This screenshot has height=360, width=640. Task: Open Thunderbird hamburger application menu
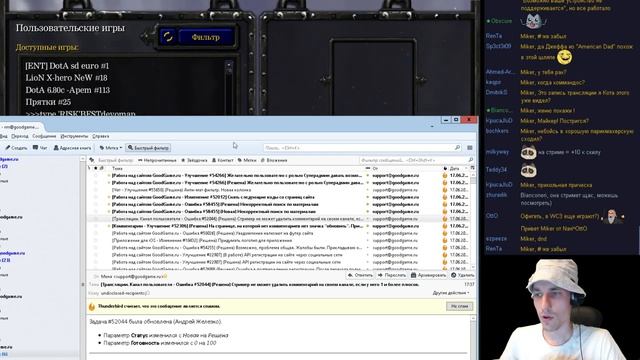[x=470, y=148]
